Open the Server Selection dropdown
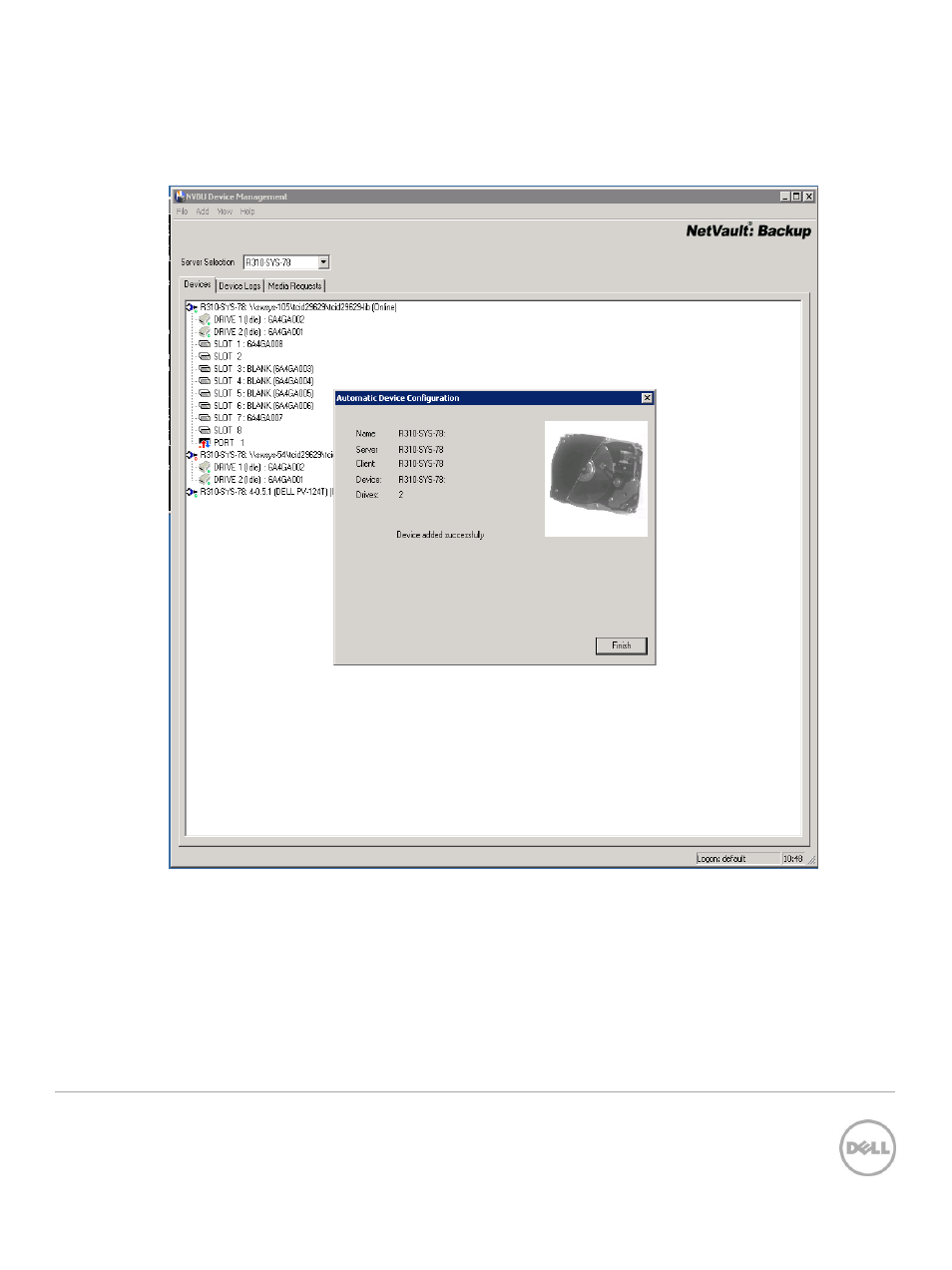Image resolution: width=952 pixels, height=1270 pixels. (323, 262)
